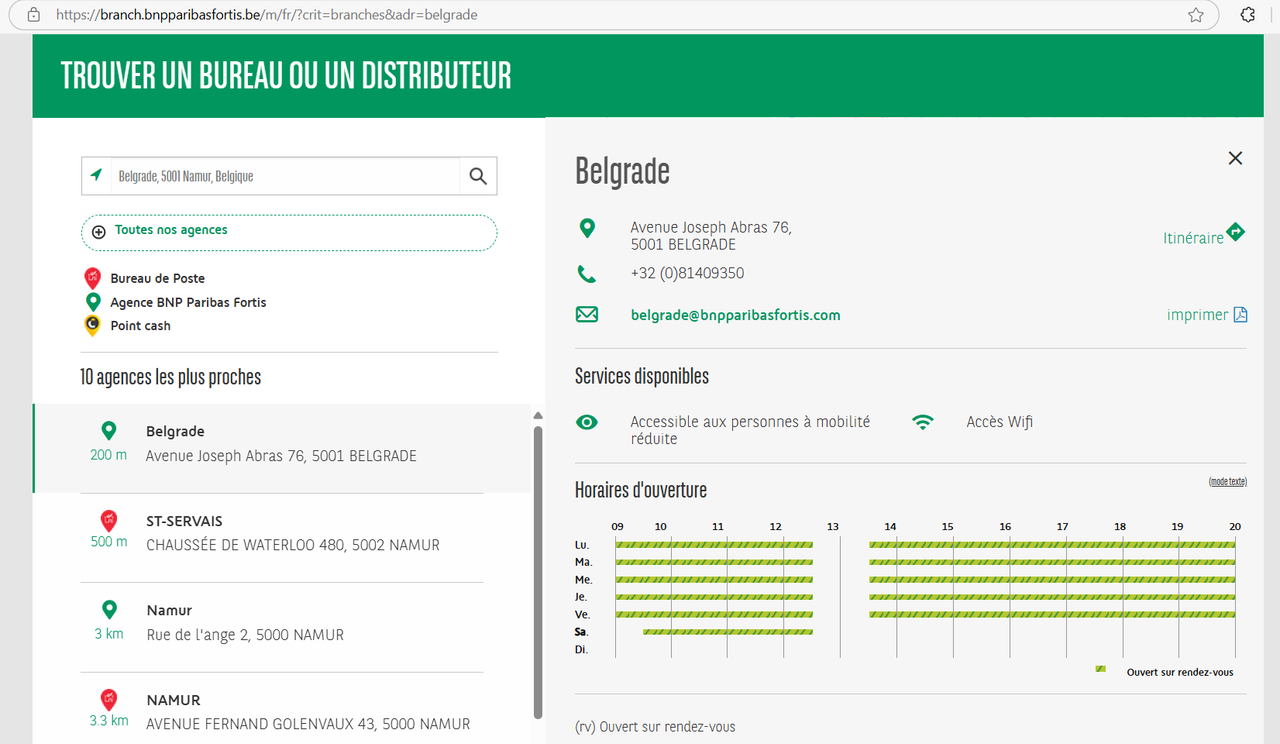Open Itinéraire directions link
Image resolution: width=1280 pixels, height=744 pixels.
point(1193,238)
